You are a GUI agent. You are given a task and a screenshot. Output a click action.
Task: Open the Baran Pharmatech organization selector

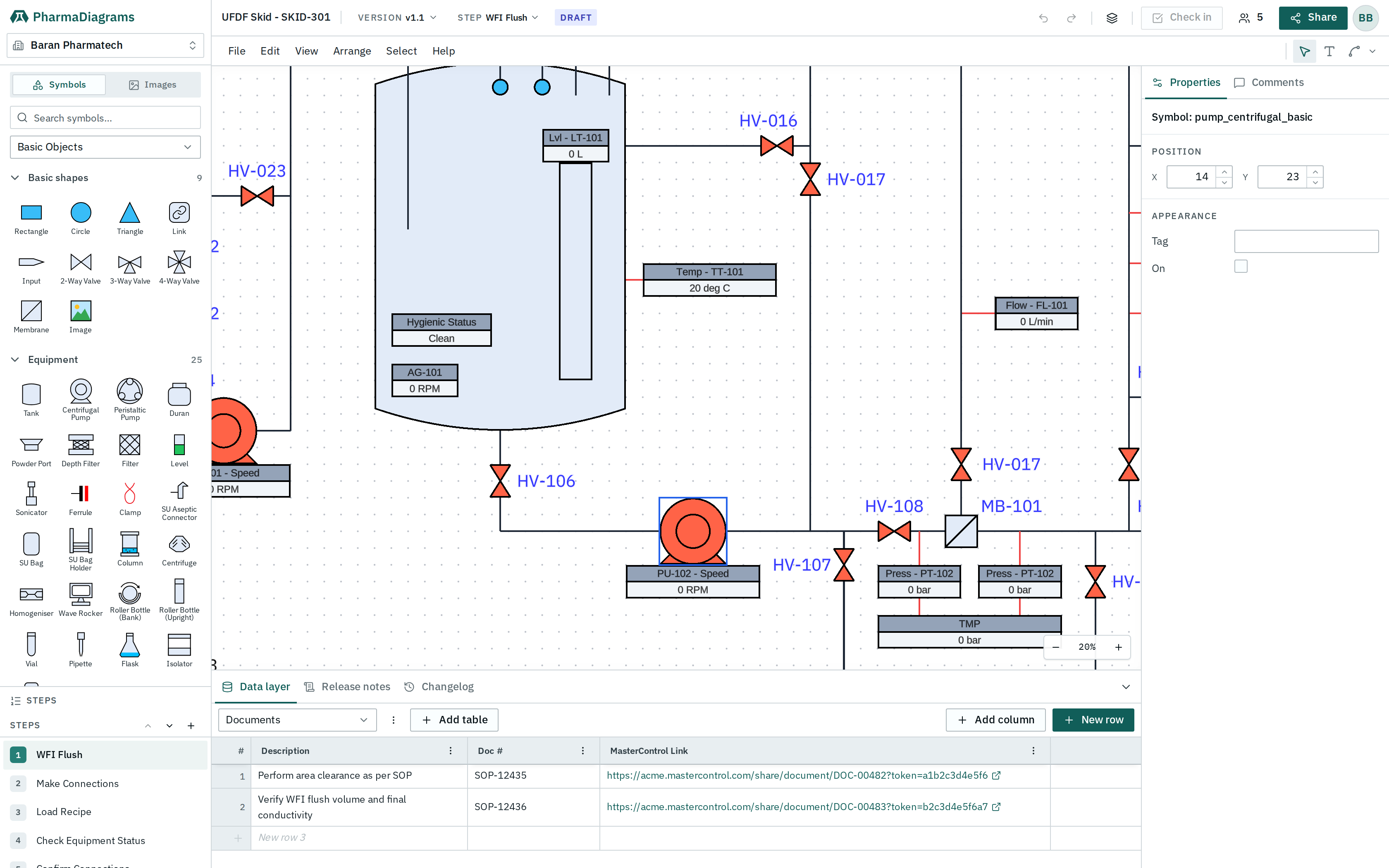(x=105, y=45)
